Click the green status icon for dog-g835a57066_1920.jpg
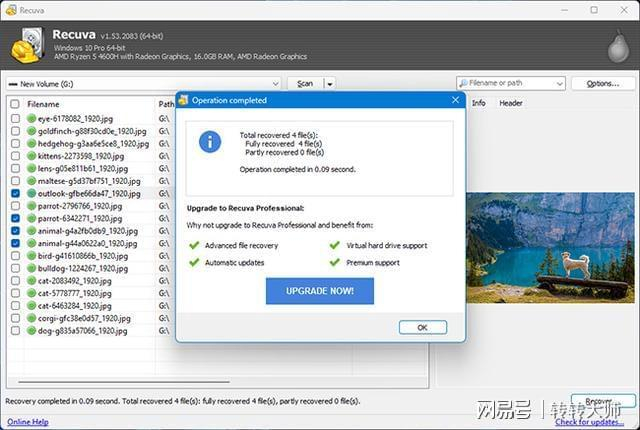Viewport: 640px width, 430px height. click(x=31, y=330)
